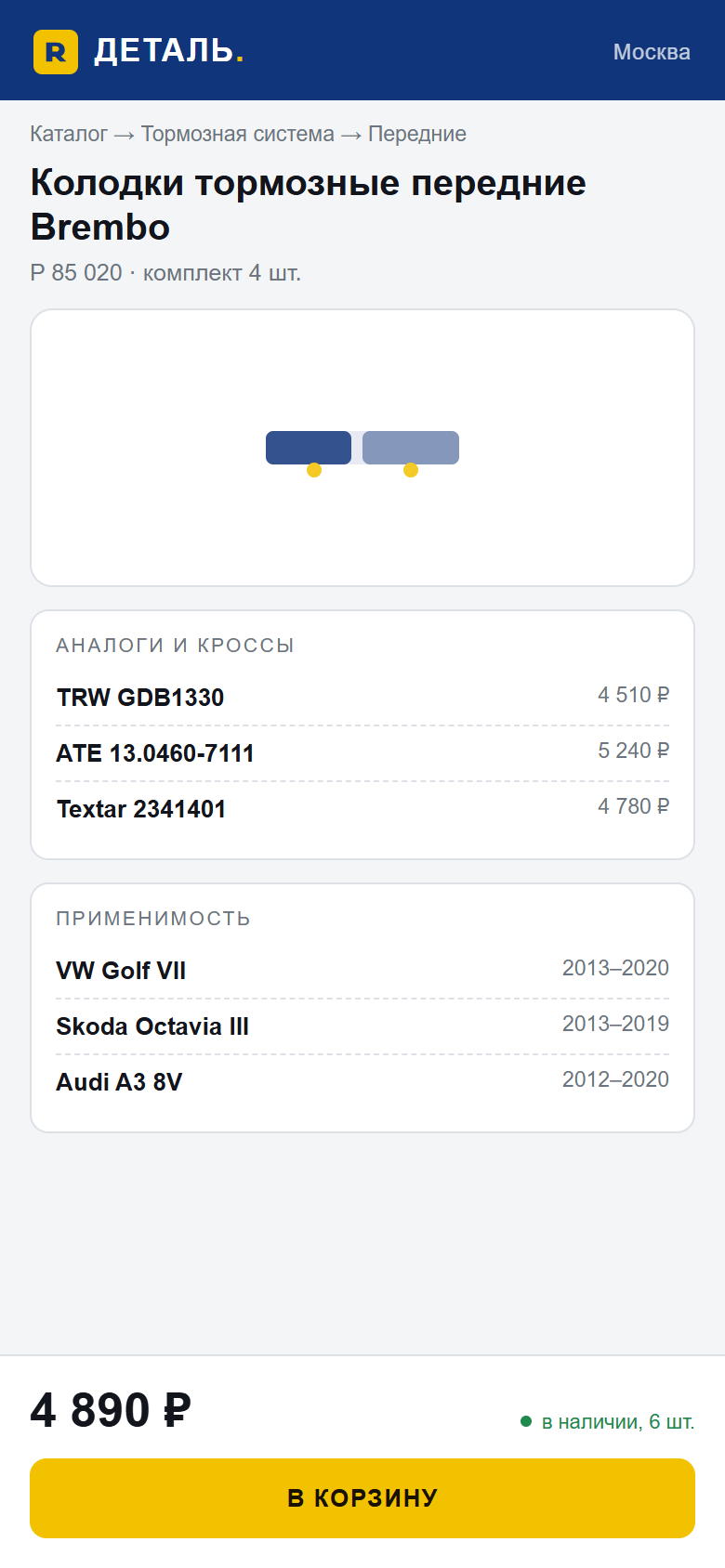This screenshot has height=1568, width=725.
Task: Select the VW Golf VII applicability row
Action: 362,971
